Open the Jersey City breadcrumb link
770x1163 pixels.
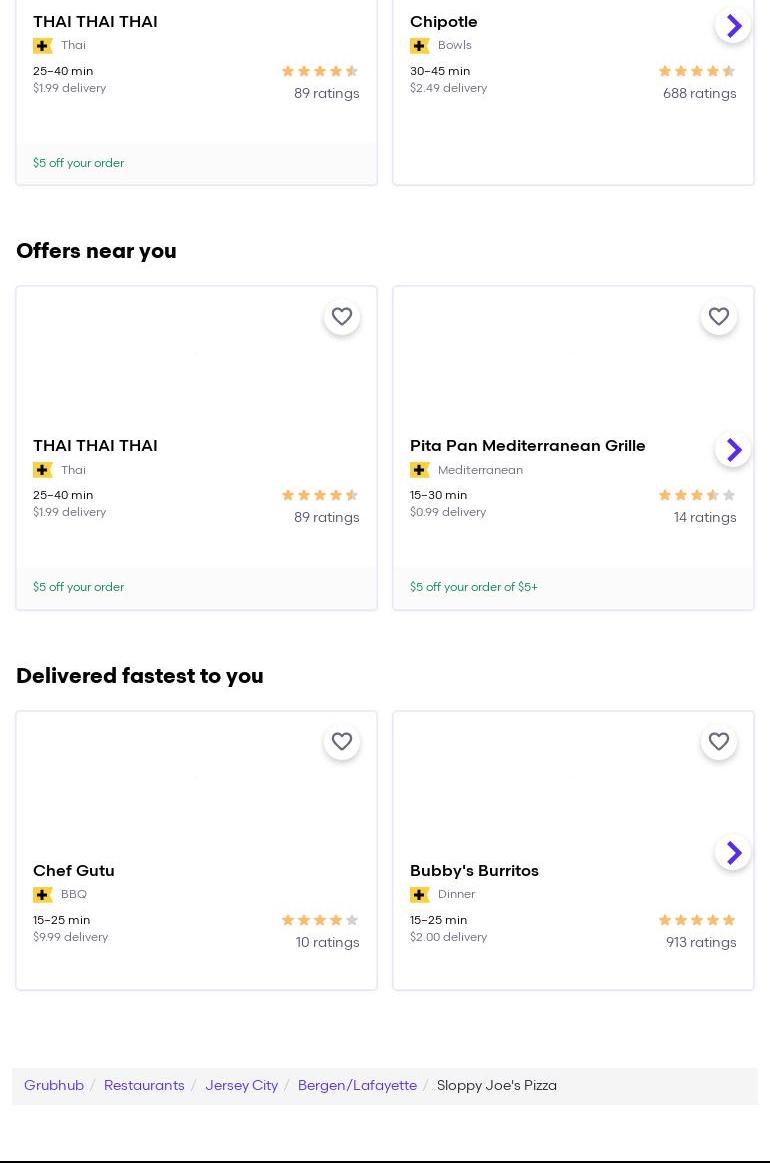tap(241, 1086)
